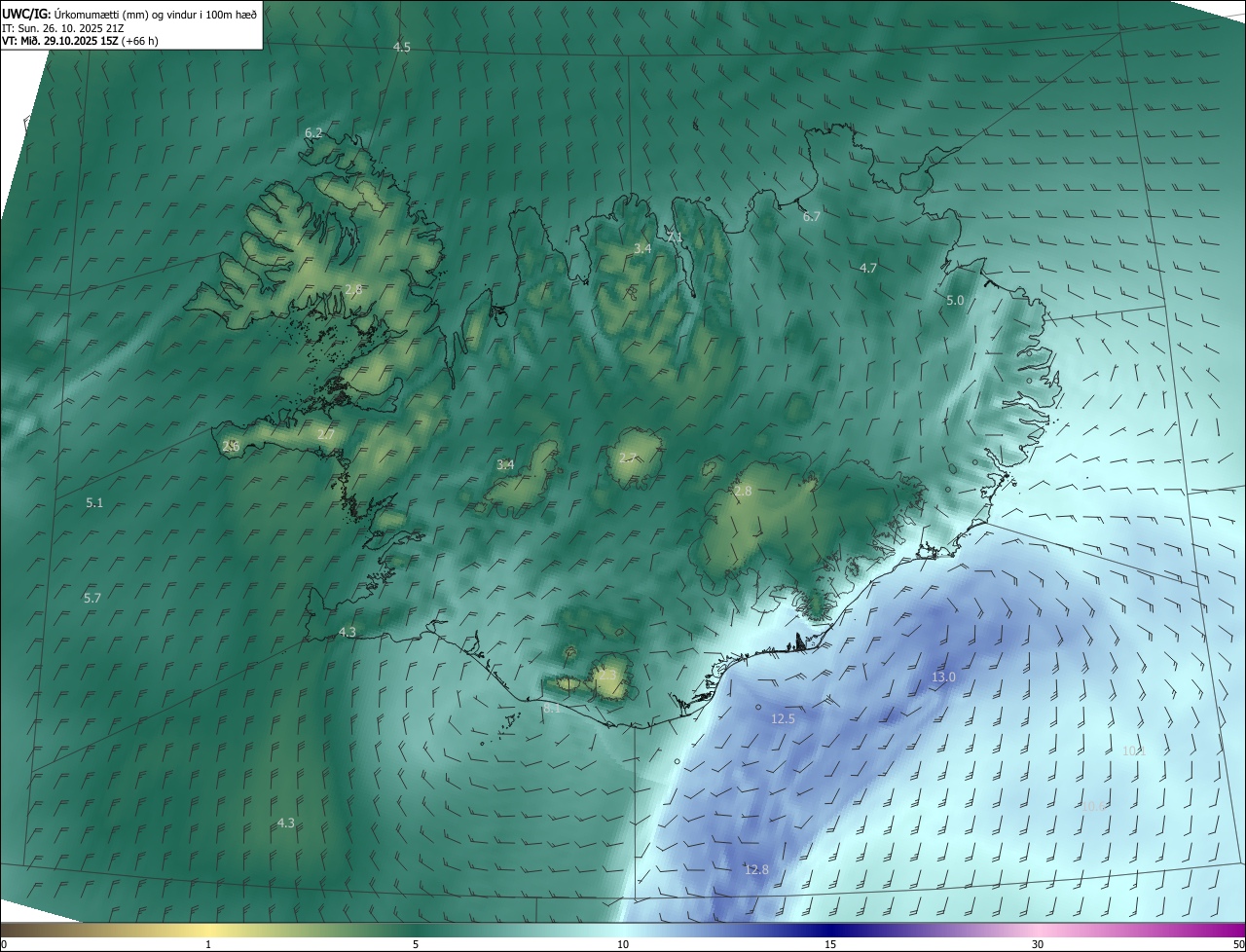
Task: Click the color scale at the 10 tick
Action: pos(623,944)
